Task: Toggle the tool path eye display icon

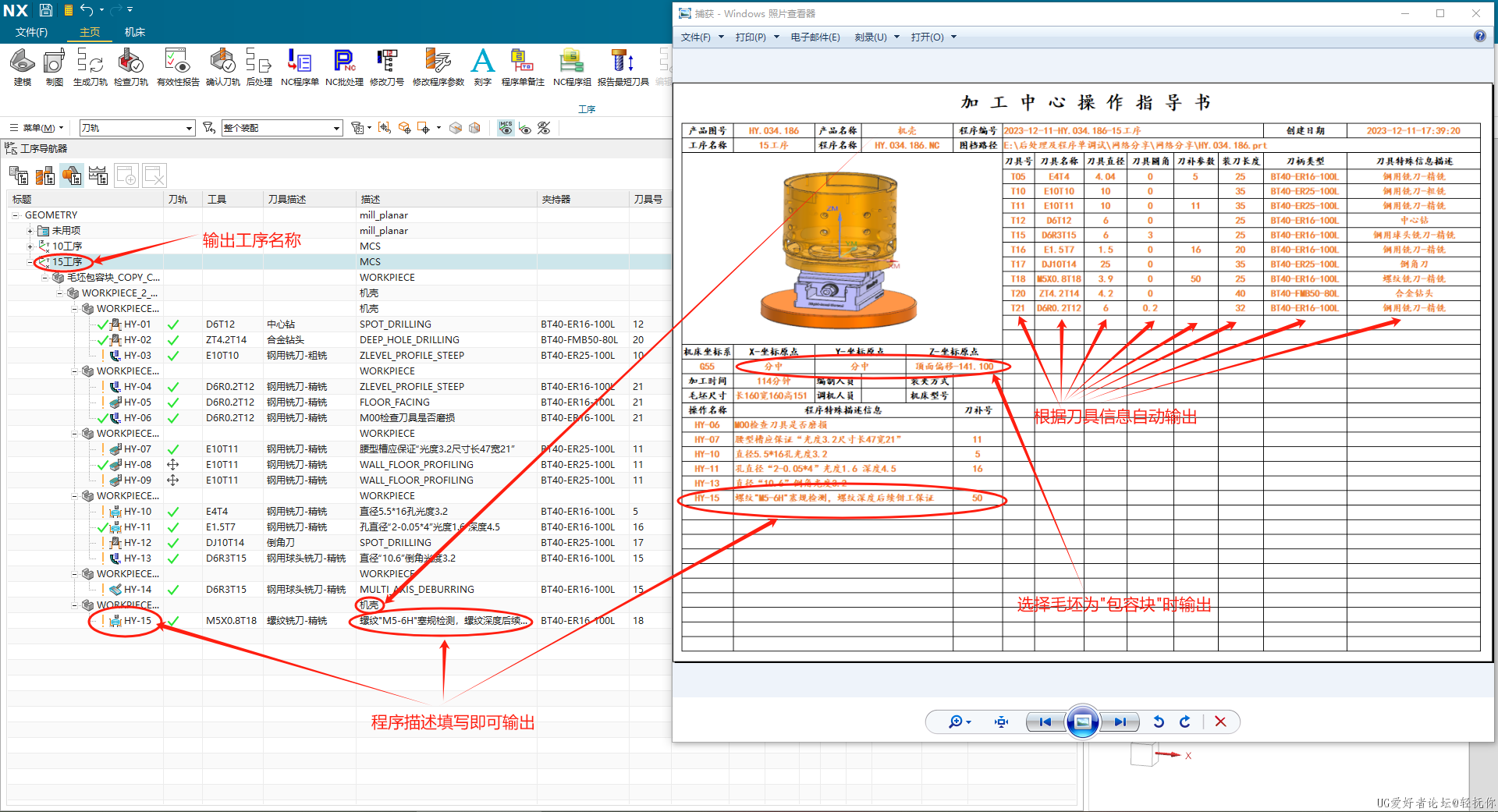Action: point(525,127)
